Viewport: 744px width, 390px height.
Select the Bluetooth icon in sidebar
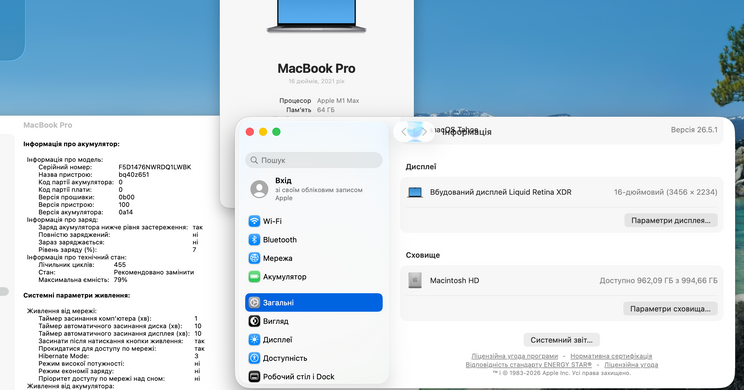click(x=254, y=240)
